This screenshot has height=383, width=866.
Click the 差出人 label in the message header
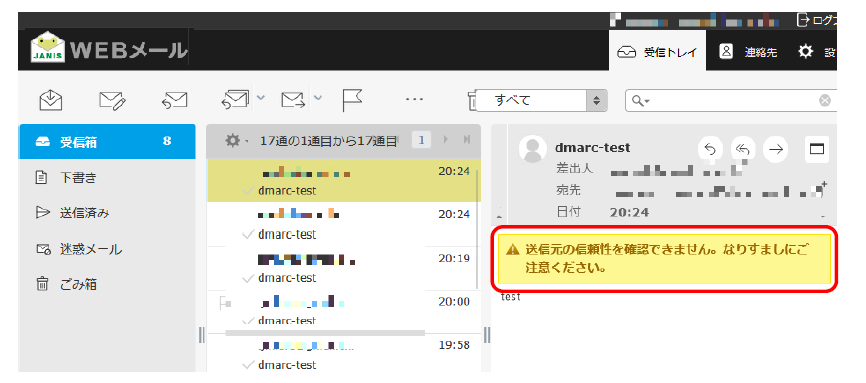click(x=574, y=169)
